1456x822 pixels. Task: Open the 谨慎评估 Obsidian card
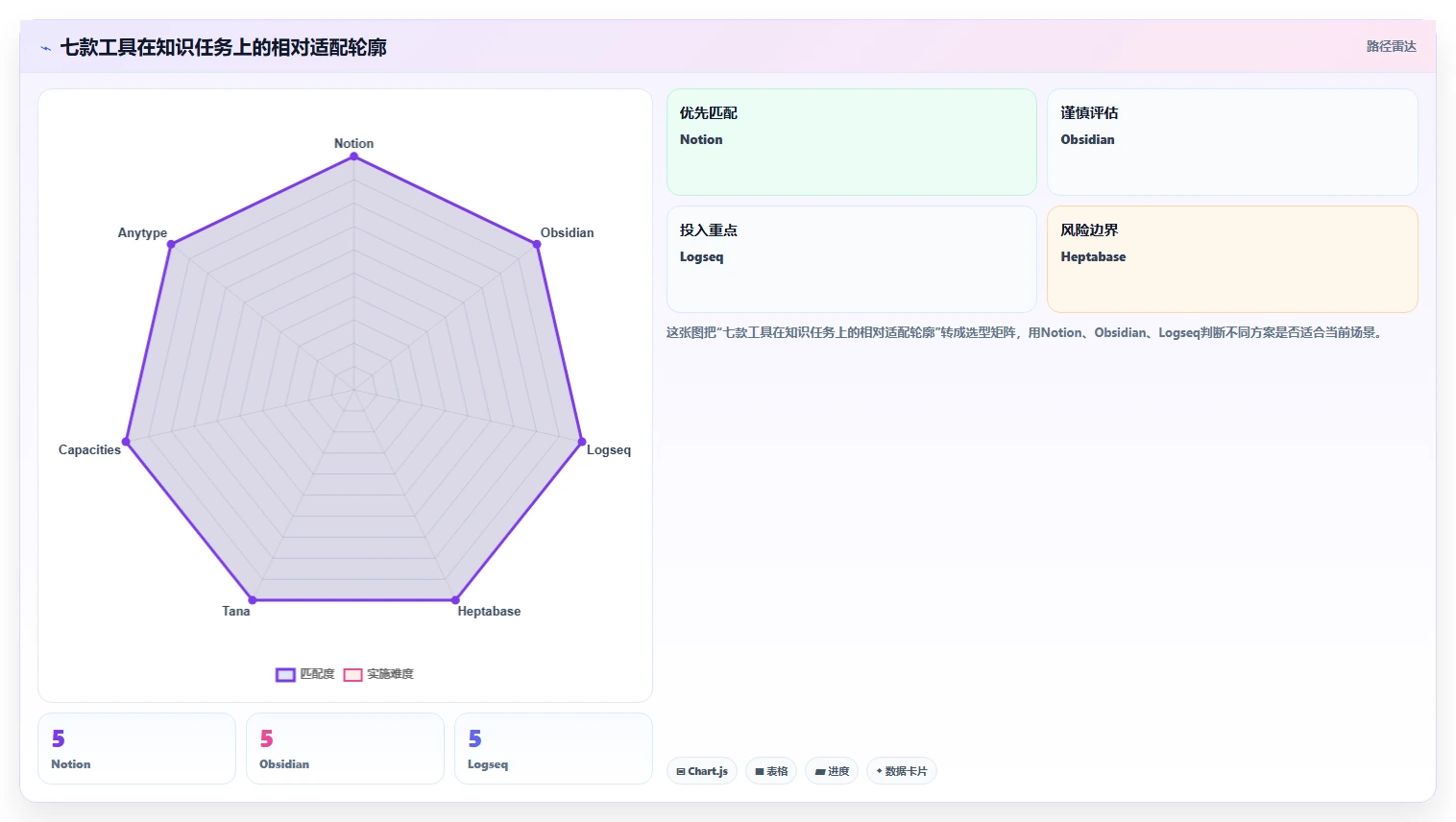pos(1232,142)
